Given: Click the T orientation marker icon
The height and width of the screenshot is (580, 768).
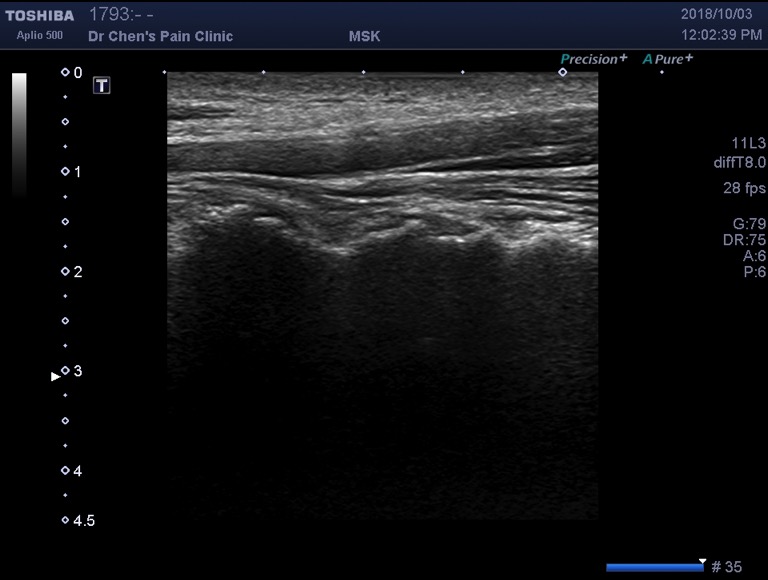Looking at the screenshot, I should [101, 85].
